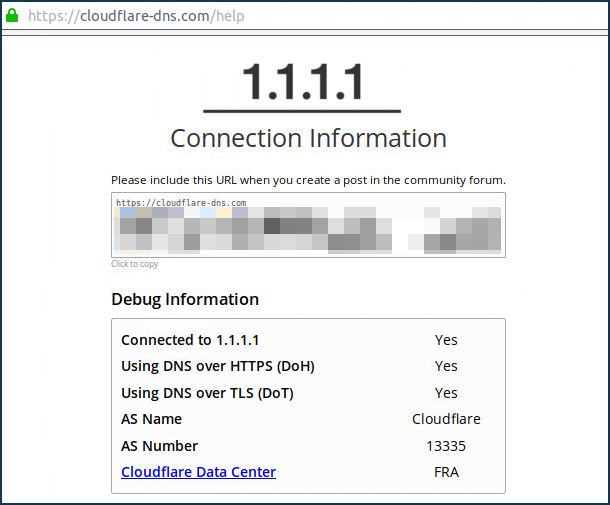Click the 'Click to copy' label
This screenshot has height=505, width=610.
pos(135,264)
